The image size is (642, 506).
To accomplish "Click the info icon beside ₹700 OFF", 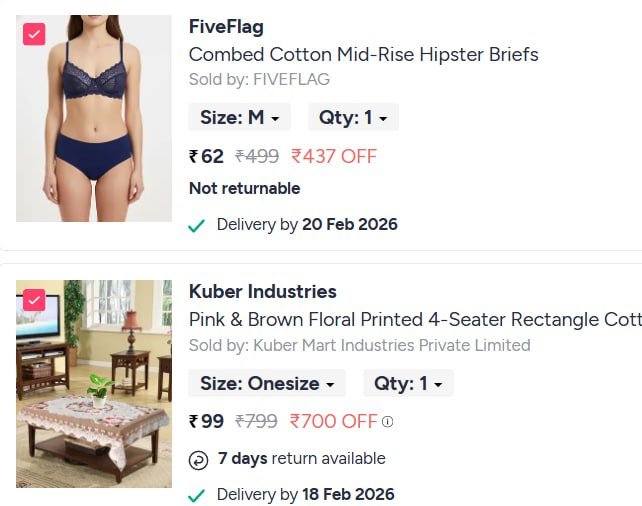I will click(x=388, y=422).
